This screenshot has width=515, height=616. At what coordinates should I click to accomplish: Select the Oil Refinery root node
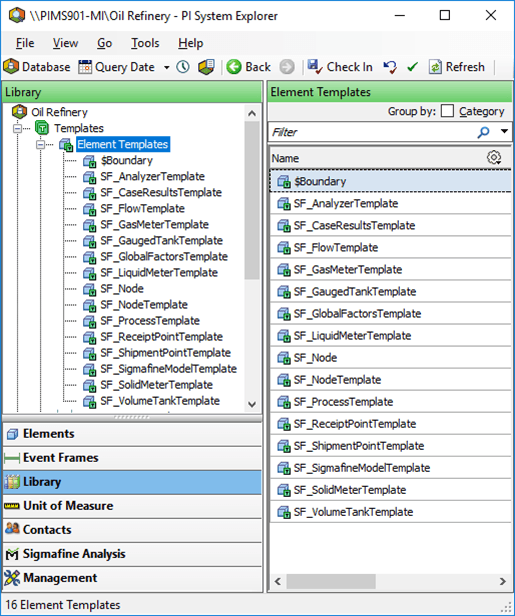click(x=59, y=112)
